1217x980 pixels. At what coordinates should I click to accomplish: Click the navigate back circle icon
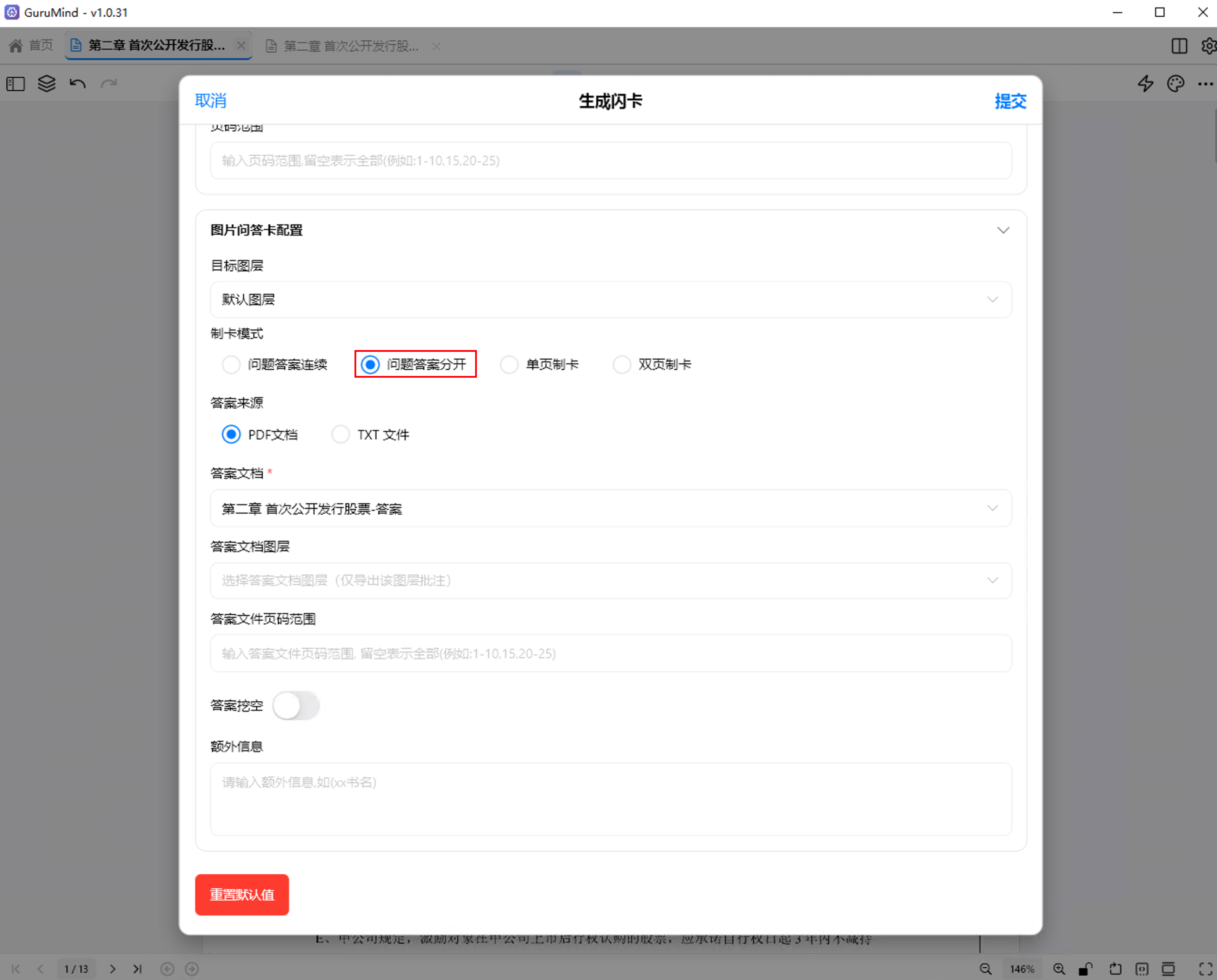(167, 969)
